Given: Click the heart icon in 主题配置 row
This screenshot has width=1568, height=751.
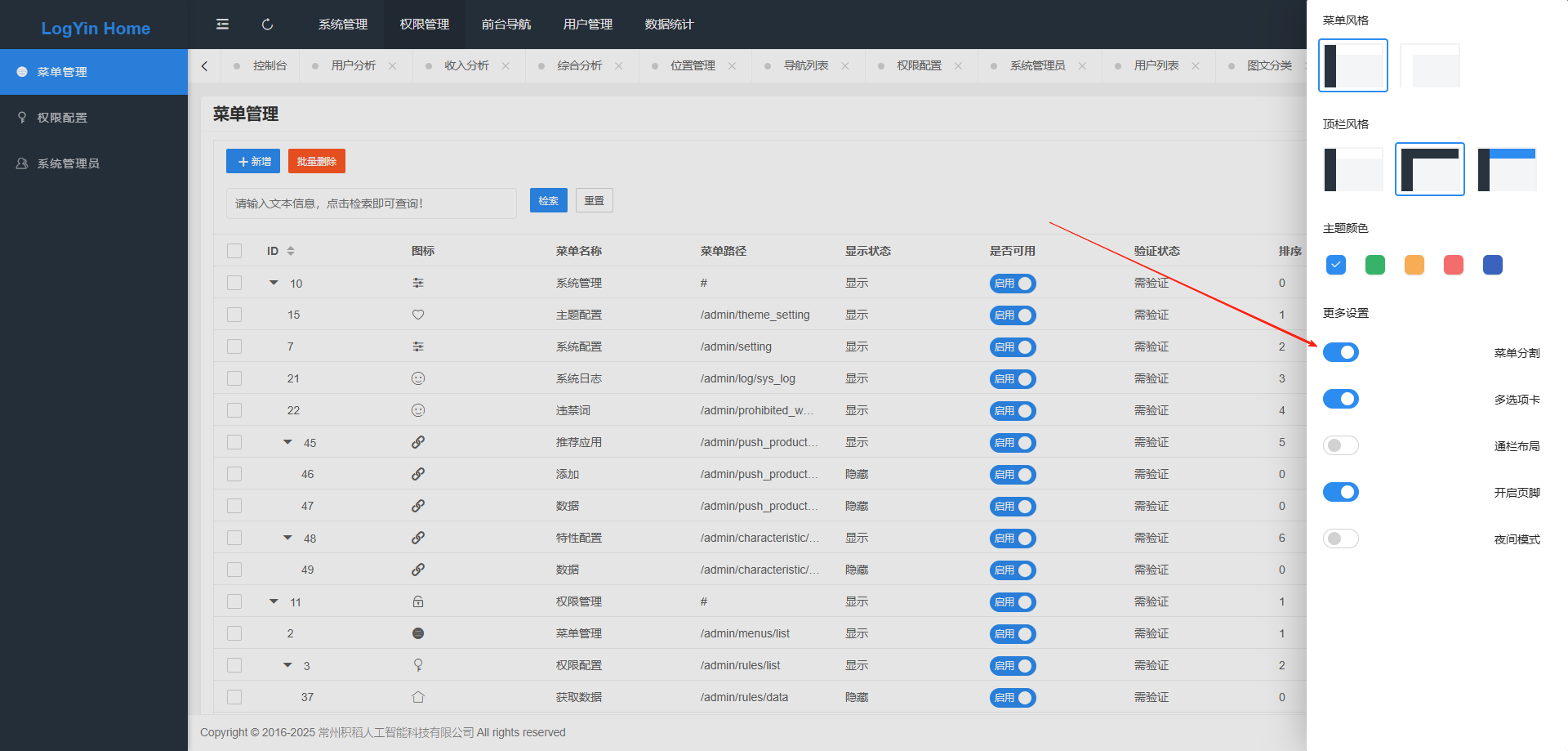Looking at the screenshot, I should 418,315.
